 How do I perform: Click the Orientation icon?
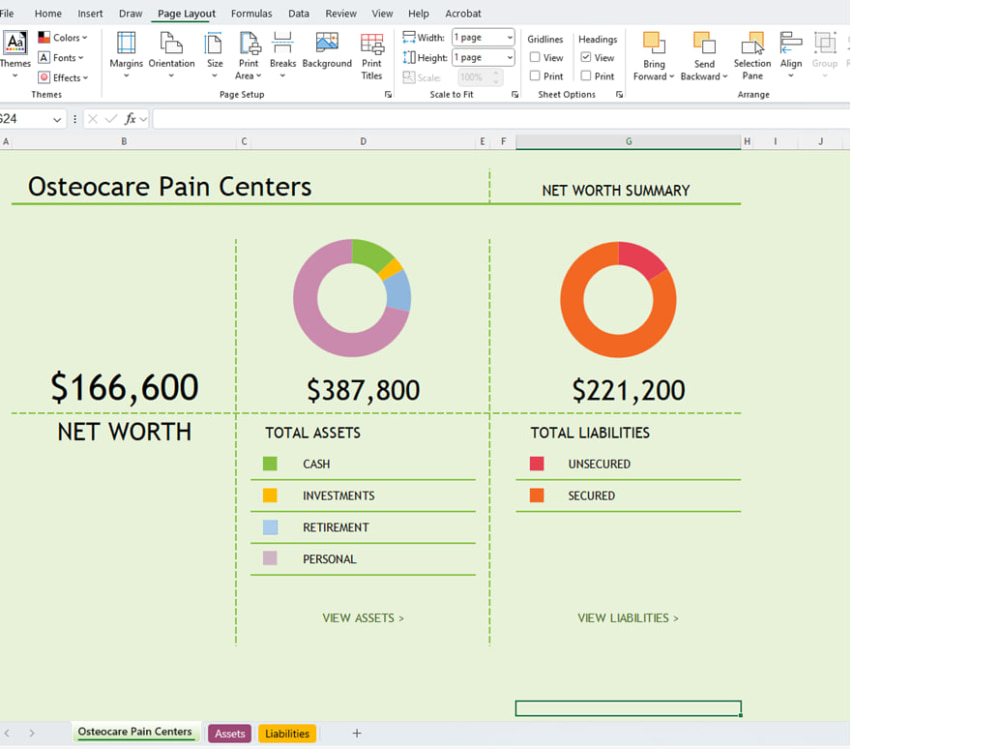[x=171, y=43]
